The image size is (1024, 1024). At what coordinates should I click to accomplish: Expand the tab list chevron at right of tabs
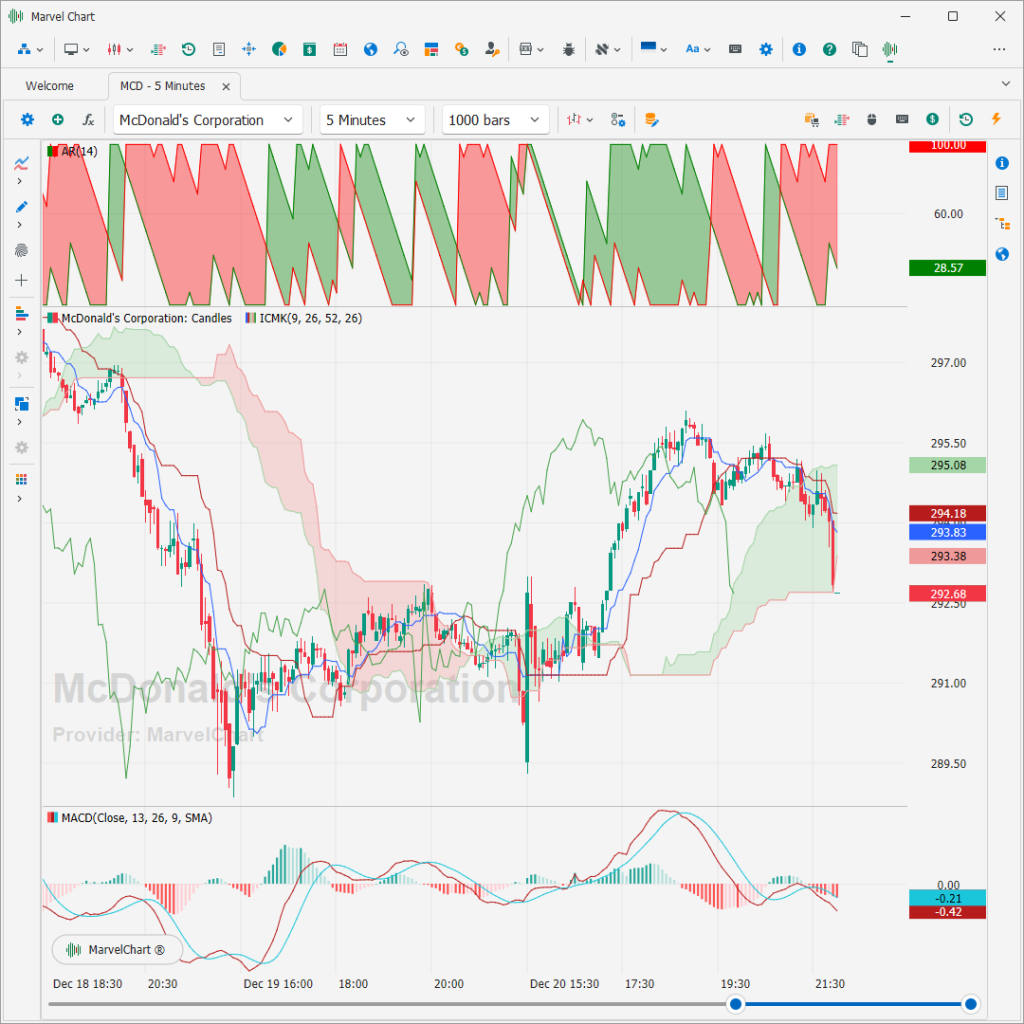tap(1006, 84)
